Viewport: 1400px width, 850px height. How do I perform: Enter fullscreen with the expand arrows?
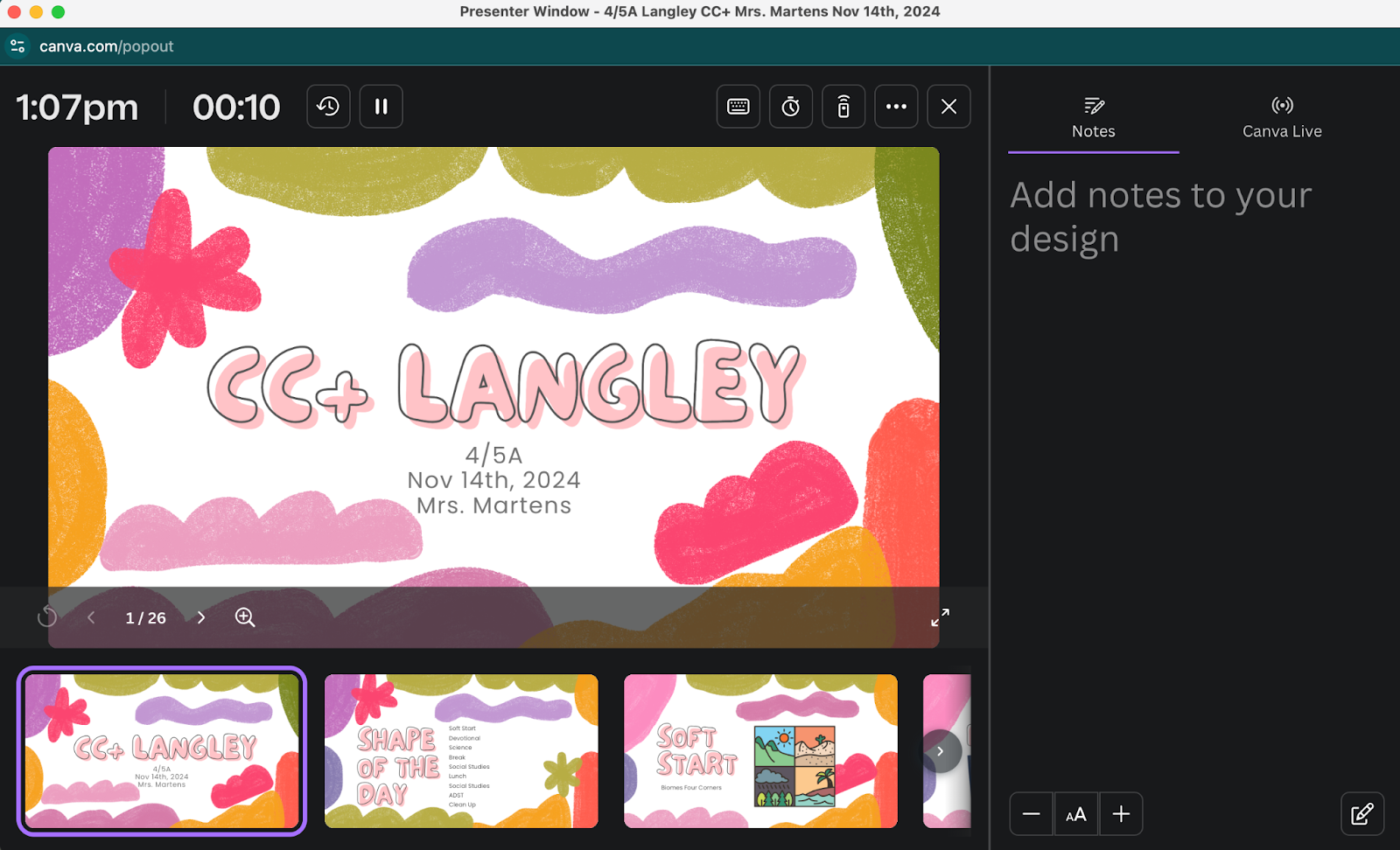point(940,617)
